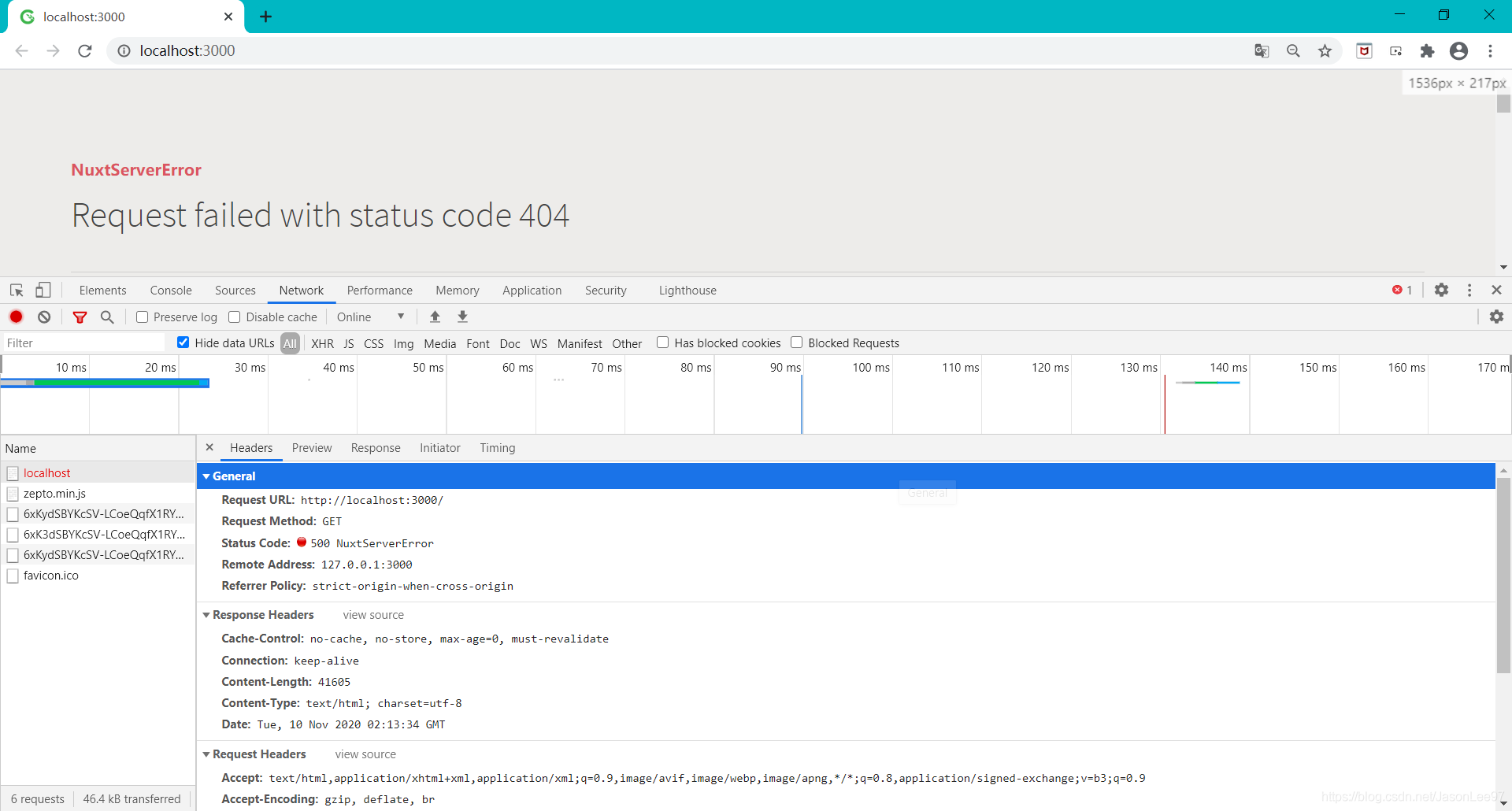The width and height of the screenshot is (1512, 811).
Task: Filter requests by Font
Action: click(477, 343)
